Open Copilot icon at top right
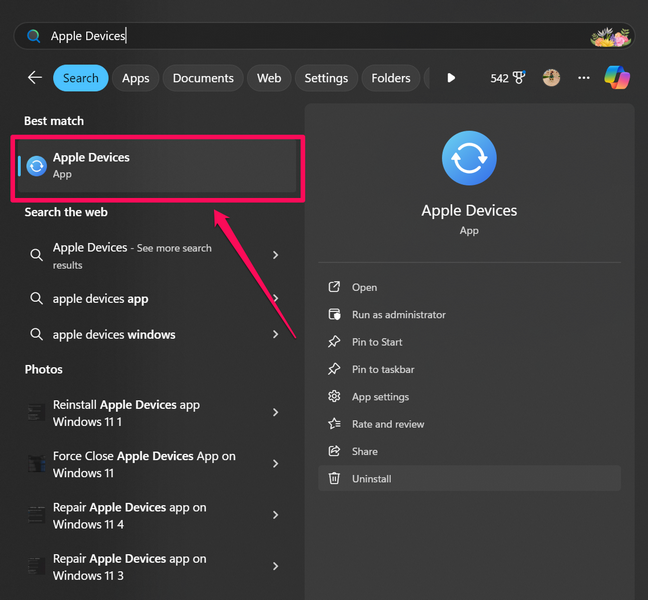 pos(617,78)
